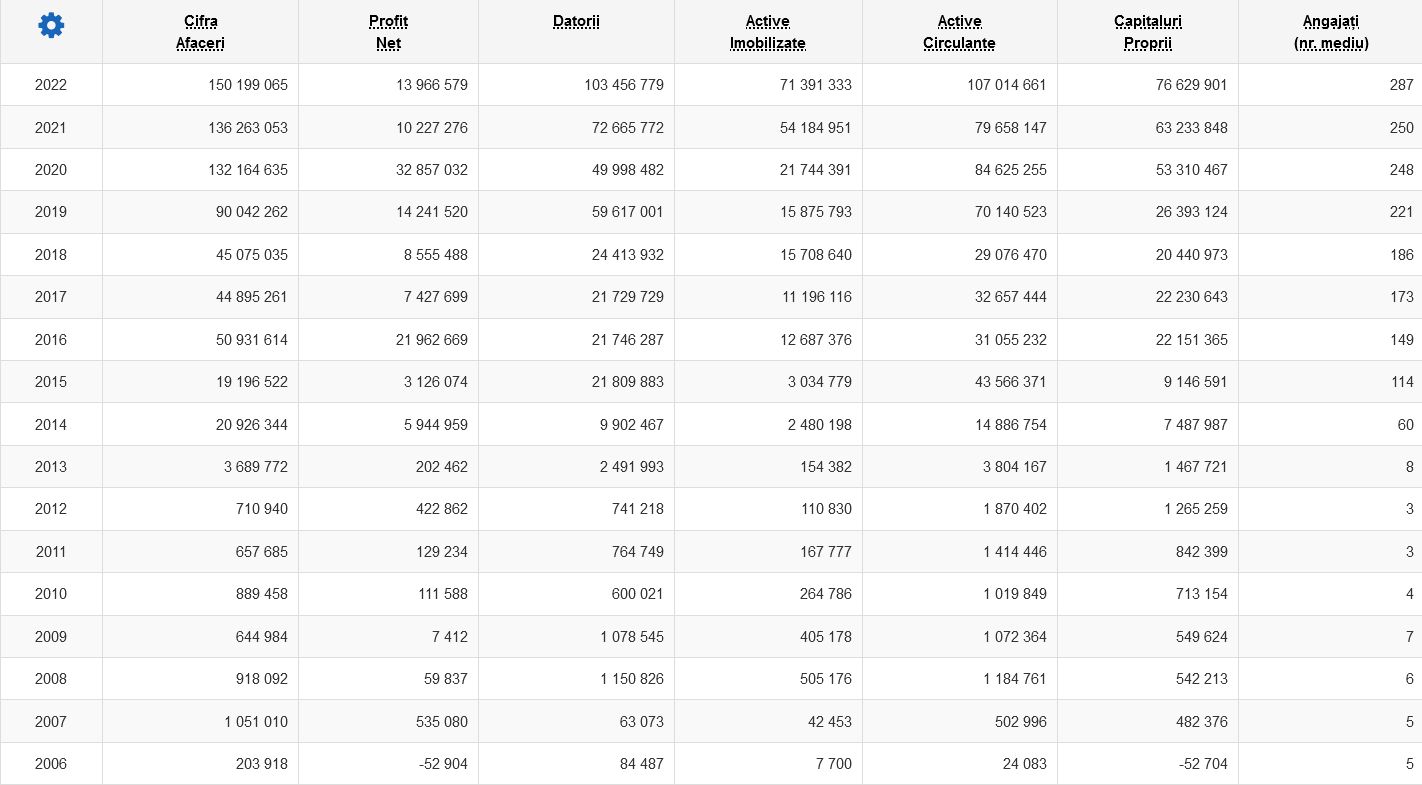Click current assets value 107 014 661
The height and width of the screenshot is (785, 1422).
click(x=1007, y=85)
